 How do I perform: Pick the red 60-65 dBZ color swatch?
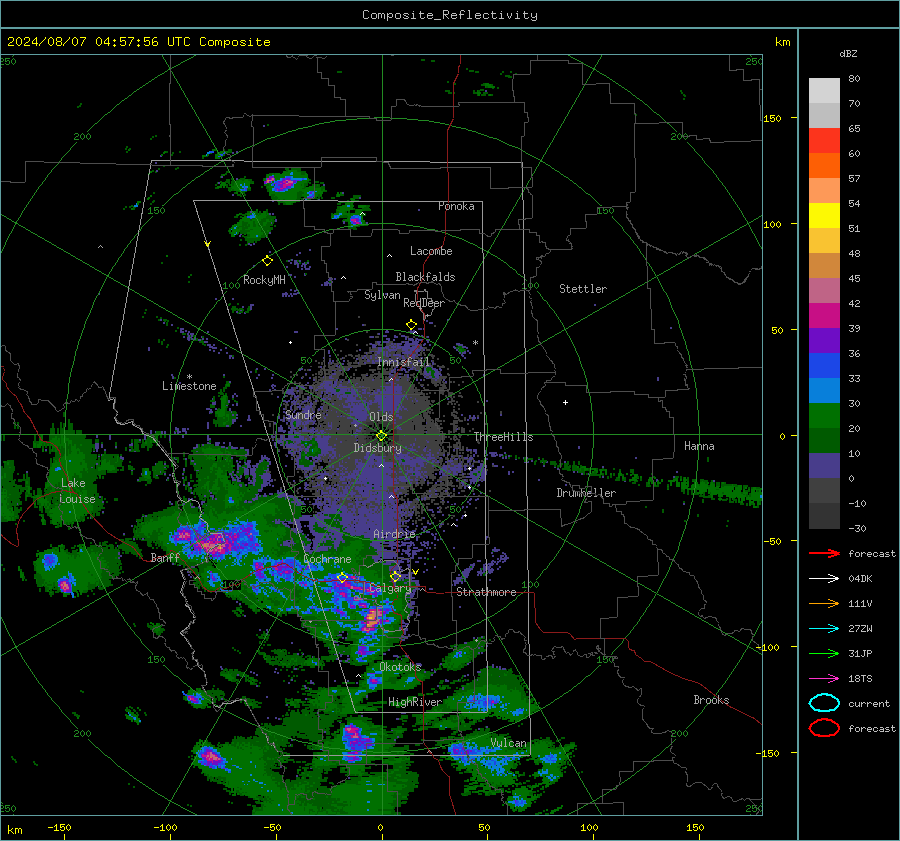pyautogui.click(x=824, y=141)
